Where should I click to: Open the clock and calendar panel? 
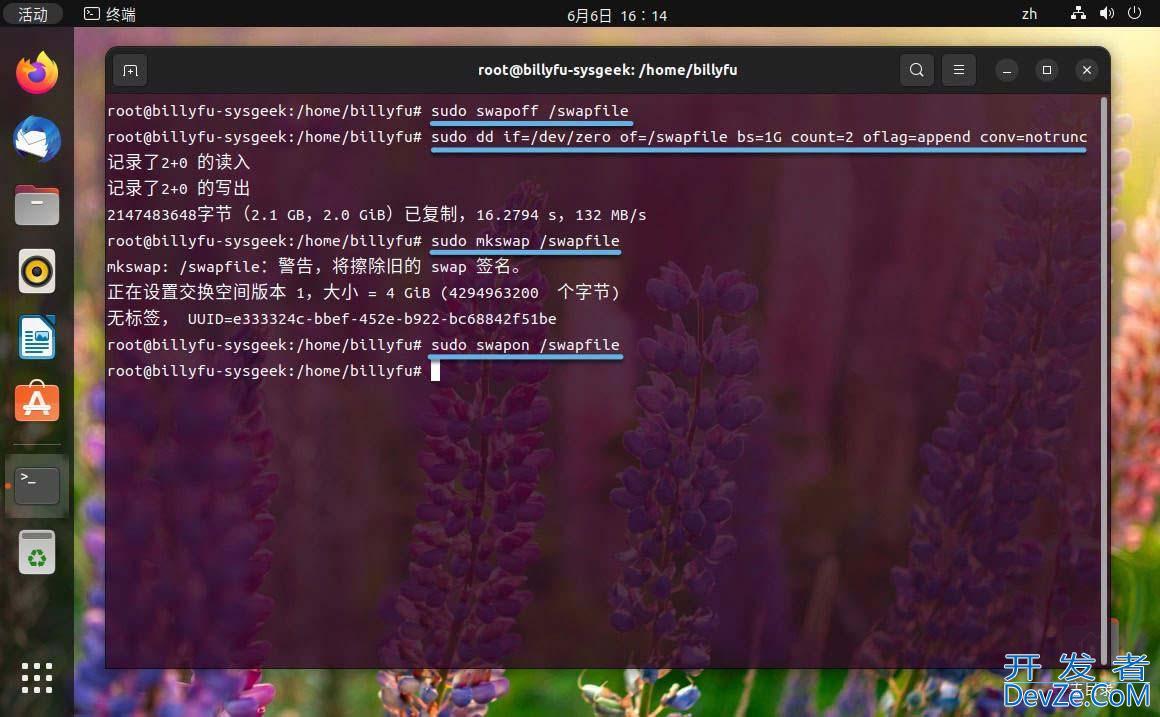[617, 16]
